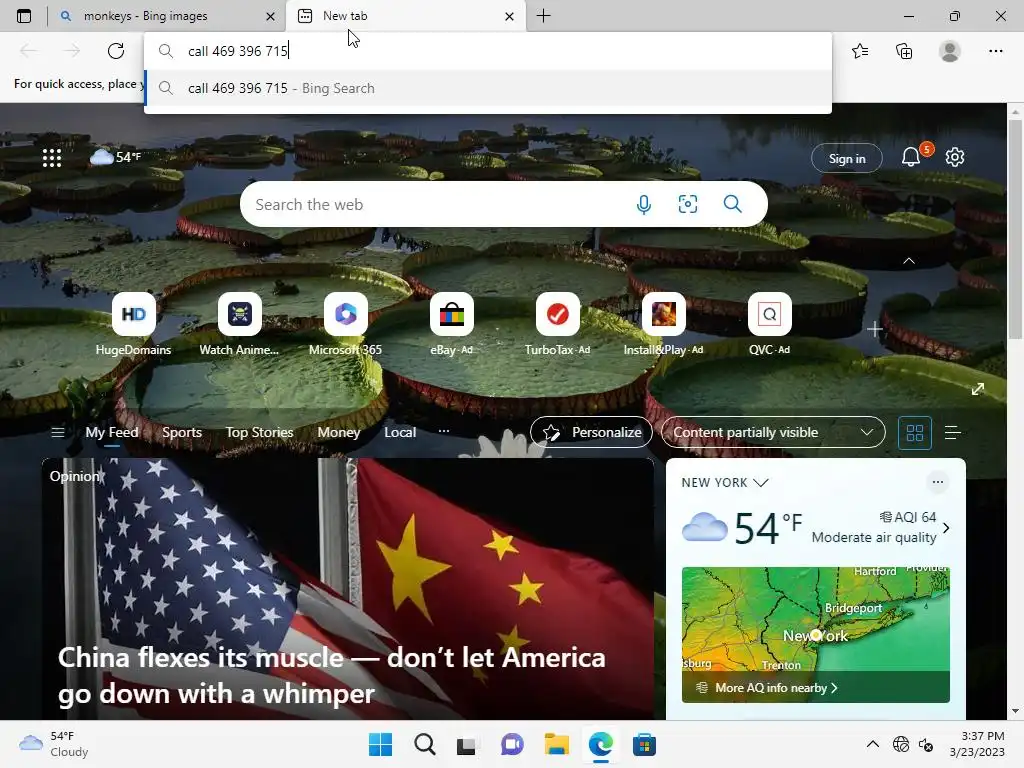Screen dimensions: 1024x768
Task: Open clock showing 3:37 PM
Action: [x=977, y=744]
